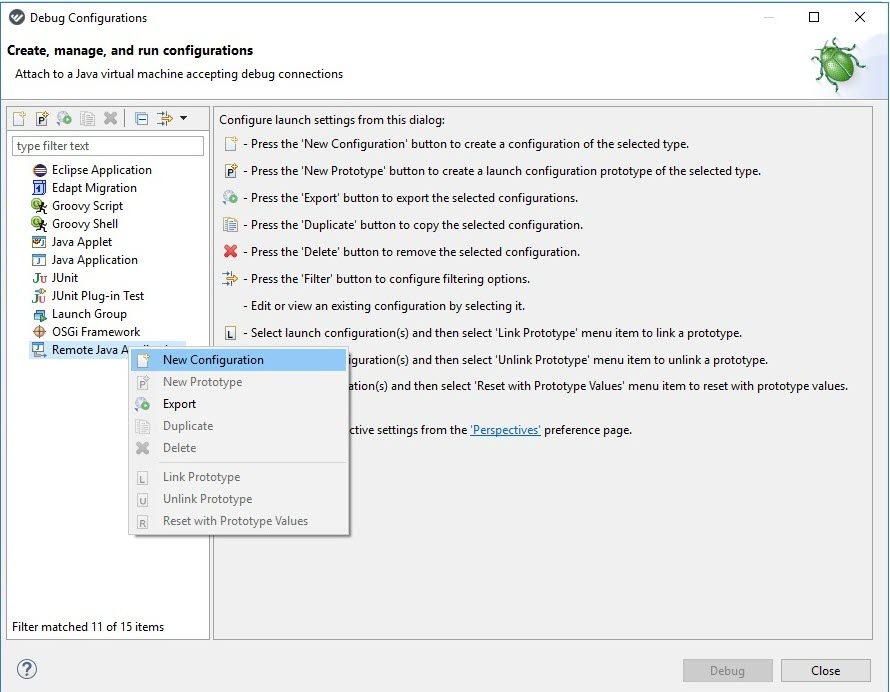Screen dimensions: 890x692
Task: Choose Link Prototype from context menu
Action: [x=238, y=477]
